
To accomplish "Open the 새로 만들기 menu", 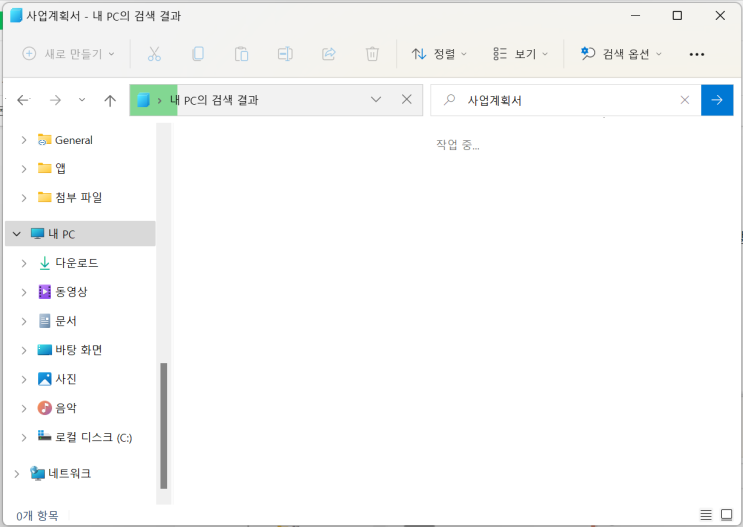I will (69, 54).
